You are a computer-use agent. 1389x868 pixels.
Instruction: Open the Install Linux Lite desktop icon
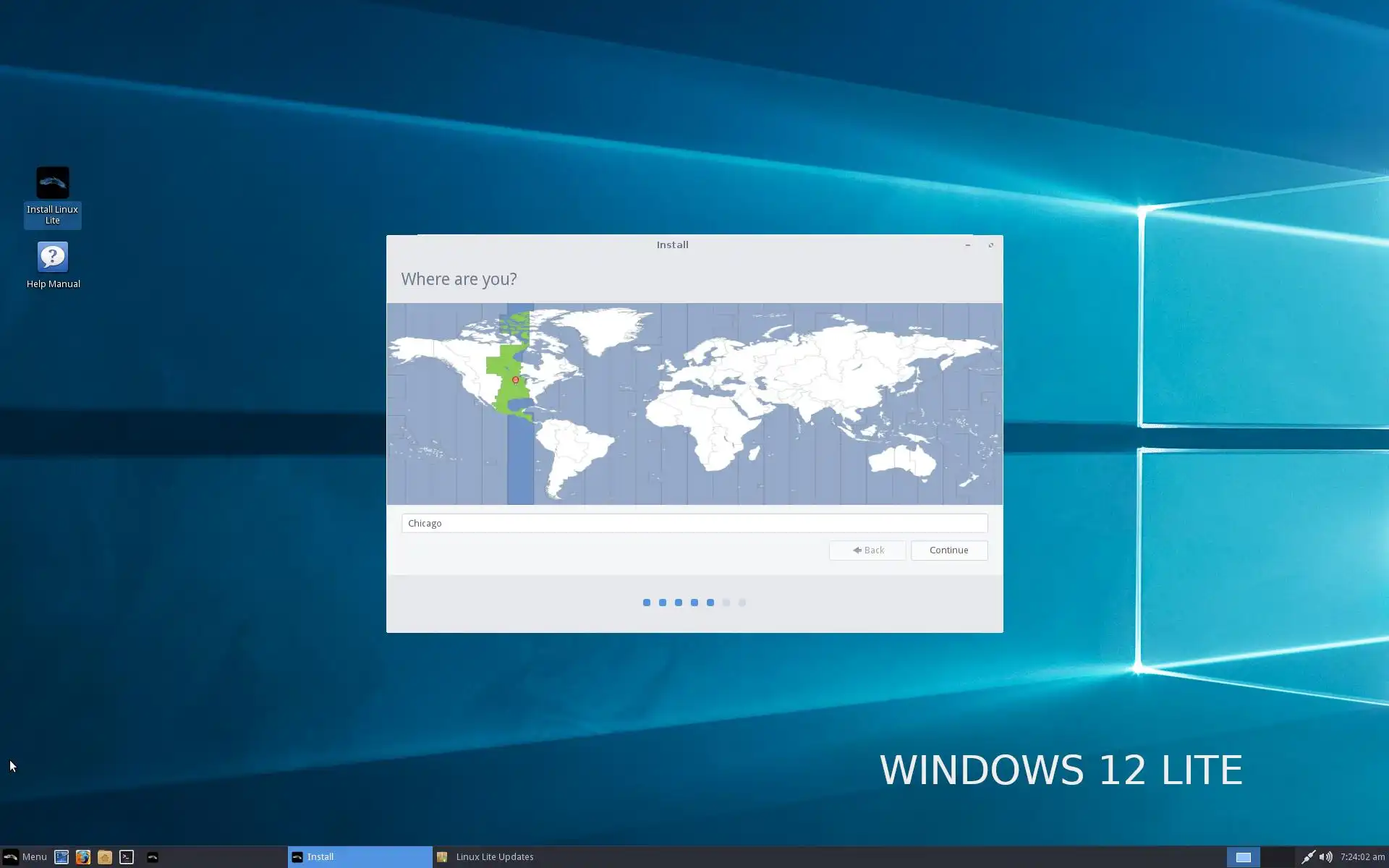(x=52, y=184)
